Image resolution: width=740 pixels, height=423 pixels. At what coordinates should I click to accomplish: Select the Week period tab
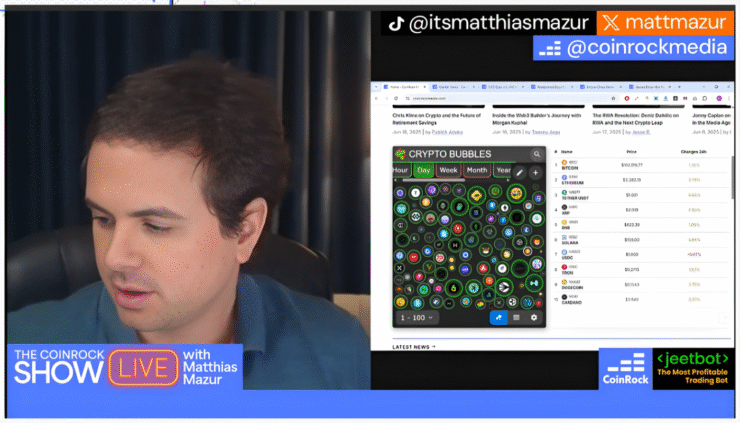pyautogui.click(x=448, y=170)
